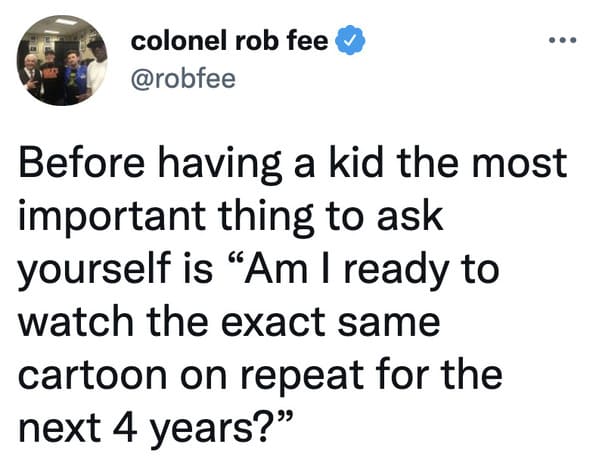Click the blue verified checkmark badge
Image resolution: width=599 pixels, height=469 pixels.
tap(350, 40)
